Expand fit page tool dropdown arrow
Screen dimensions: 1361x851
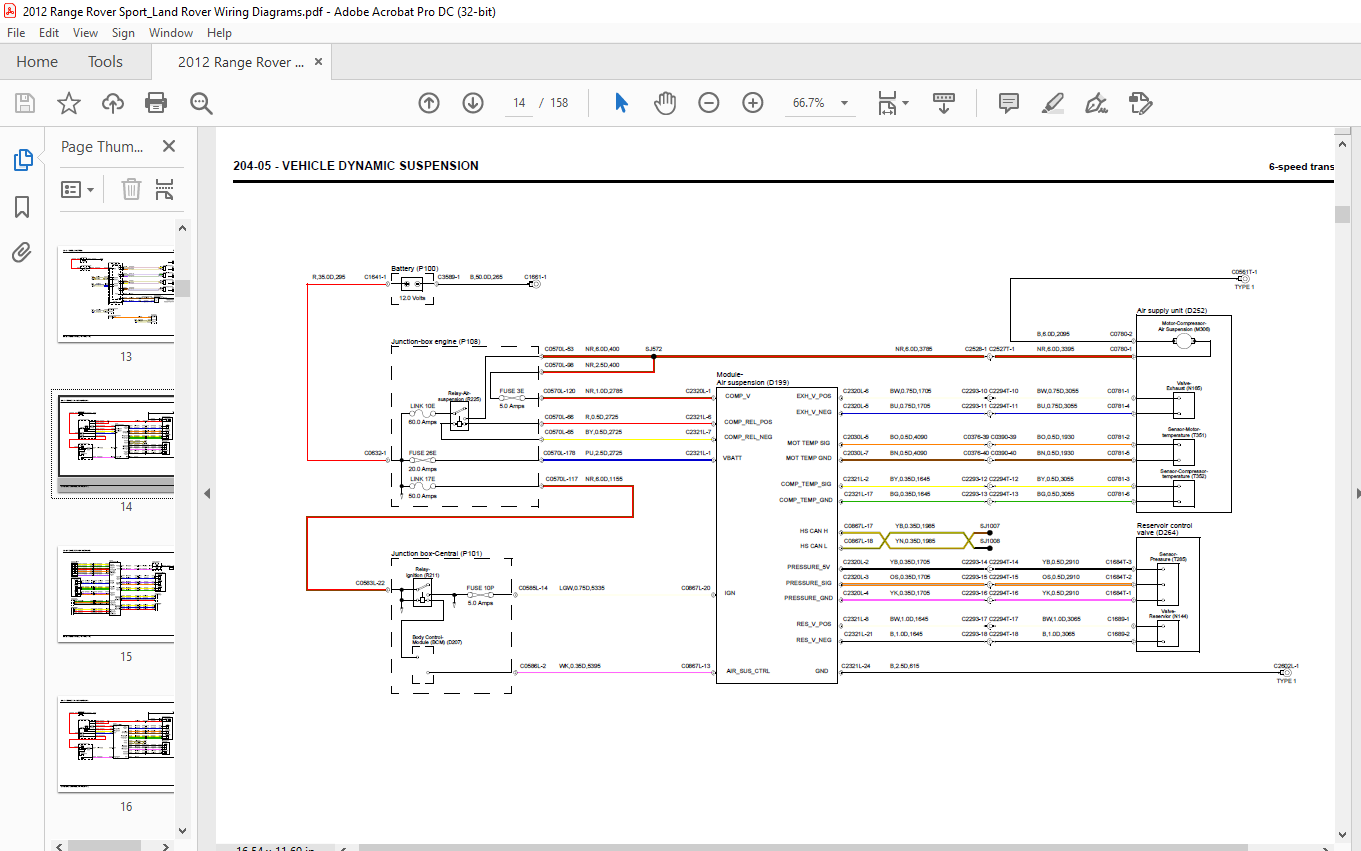(x=905, y=103)
